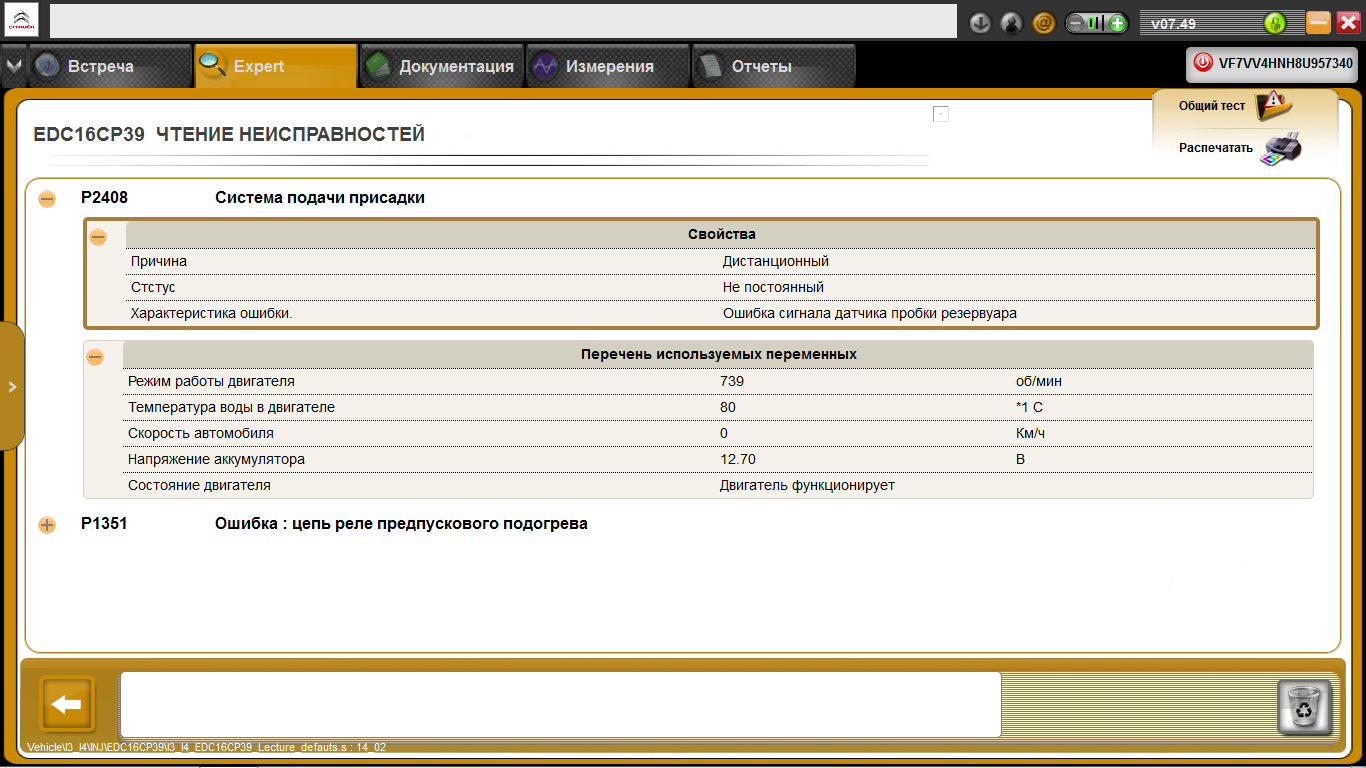Click the bottom message text box
1366x768 pixels.
click(561, 704)
